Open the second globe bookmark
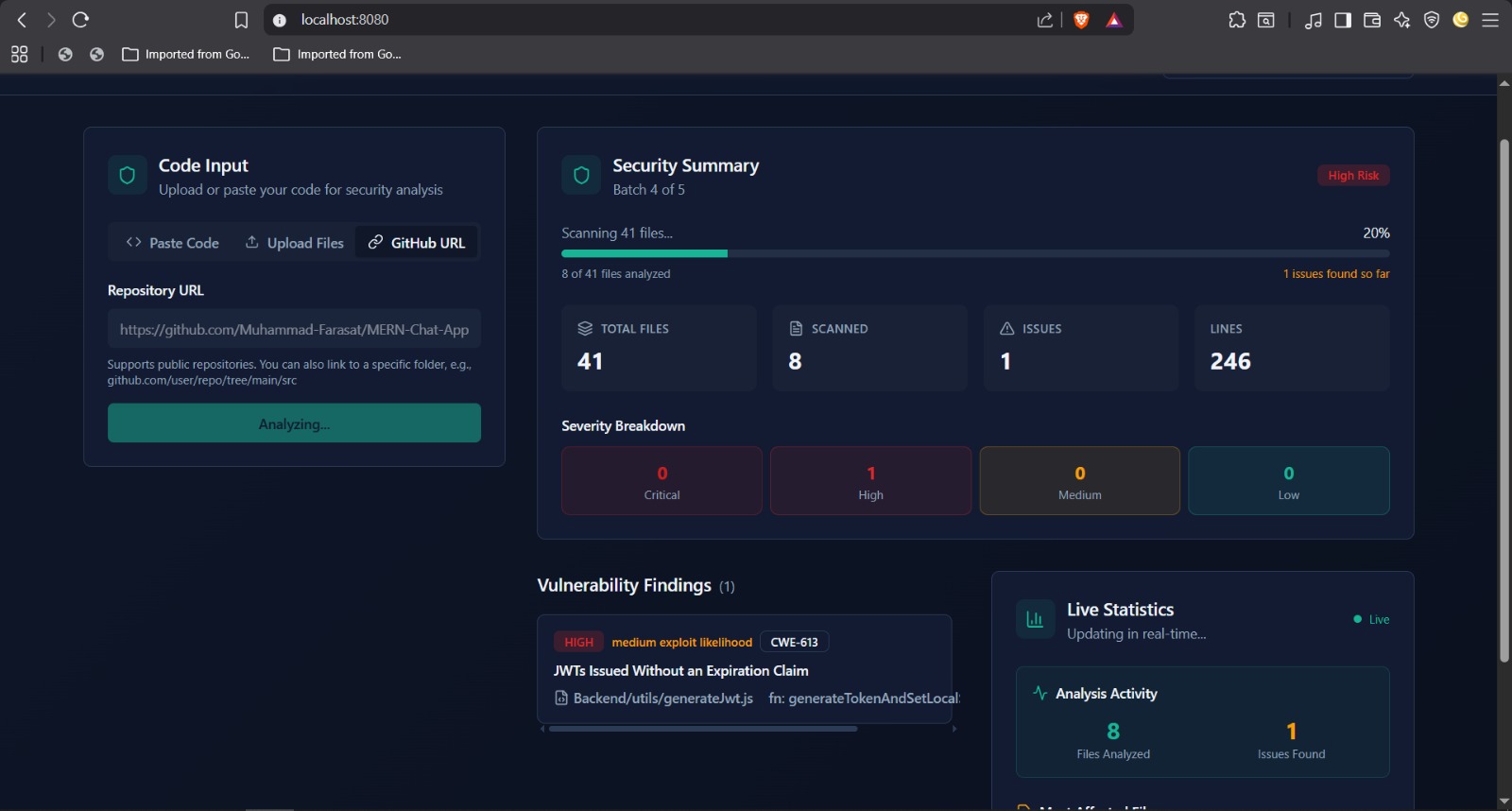 click(96, 55)
